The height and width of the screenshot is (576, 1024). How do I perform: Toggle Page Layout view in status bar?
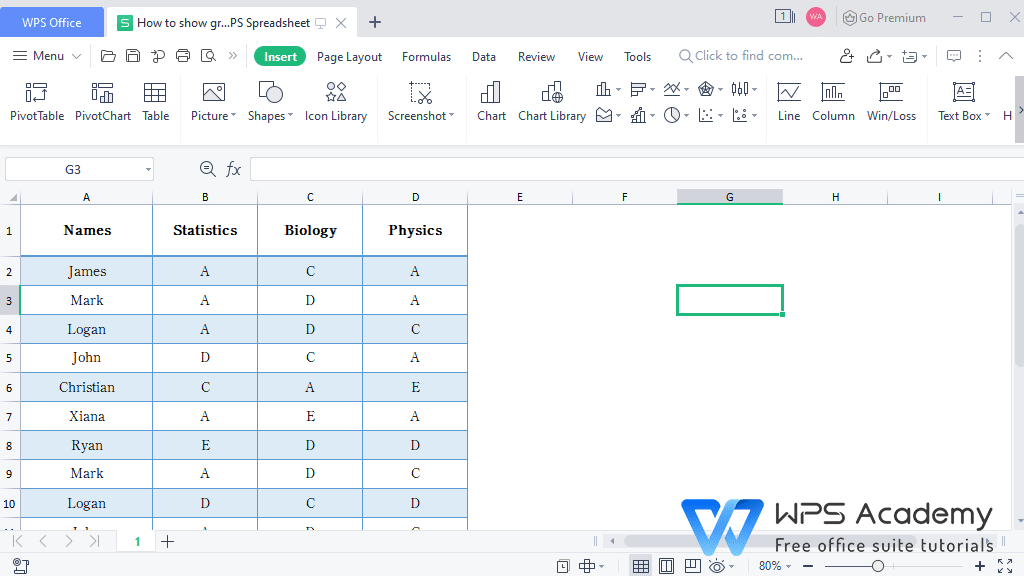click(668, 565)
